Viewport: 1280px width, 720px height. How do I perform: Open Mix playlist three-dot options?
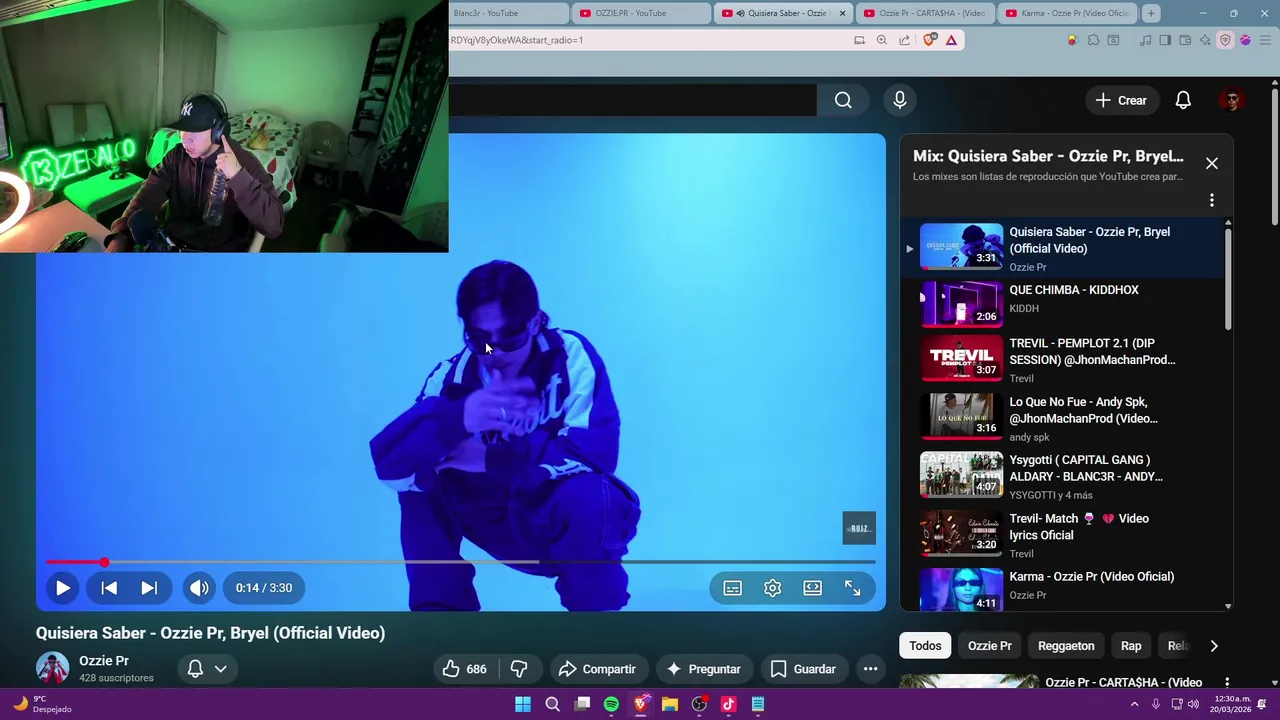[x=1212, y=200]
